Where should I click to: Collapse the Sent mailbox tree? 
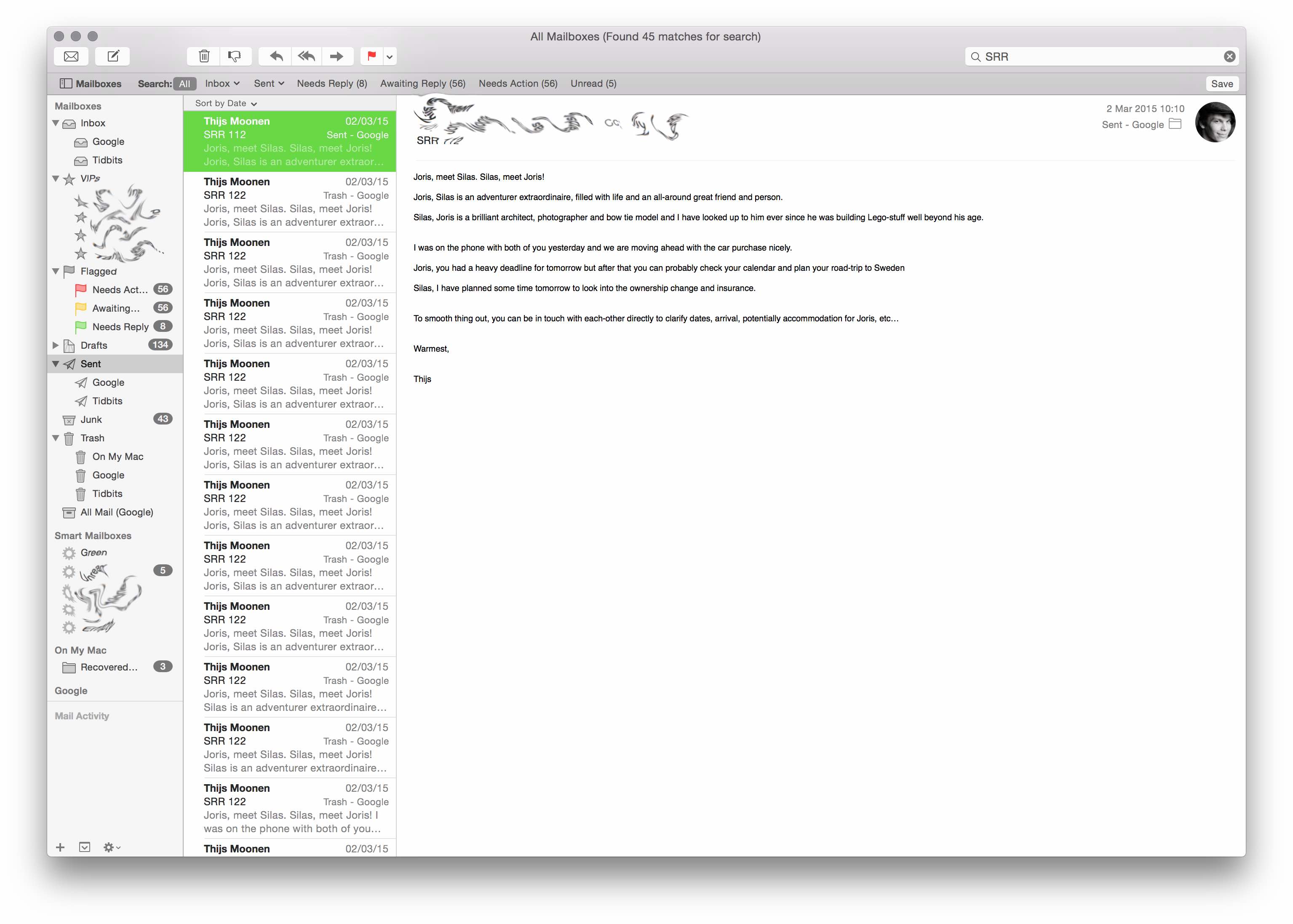56,363
